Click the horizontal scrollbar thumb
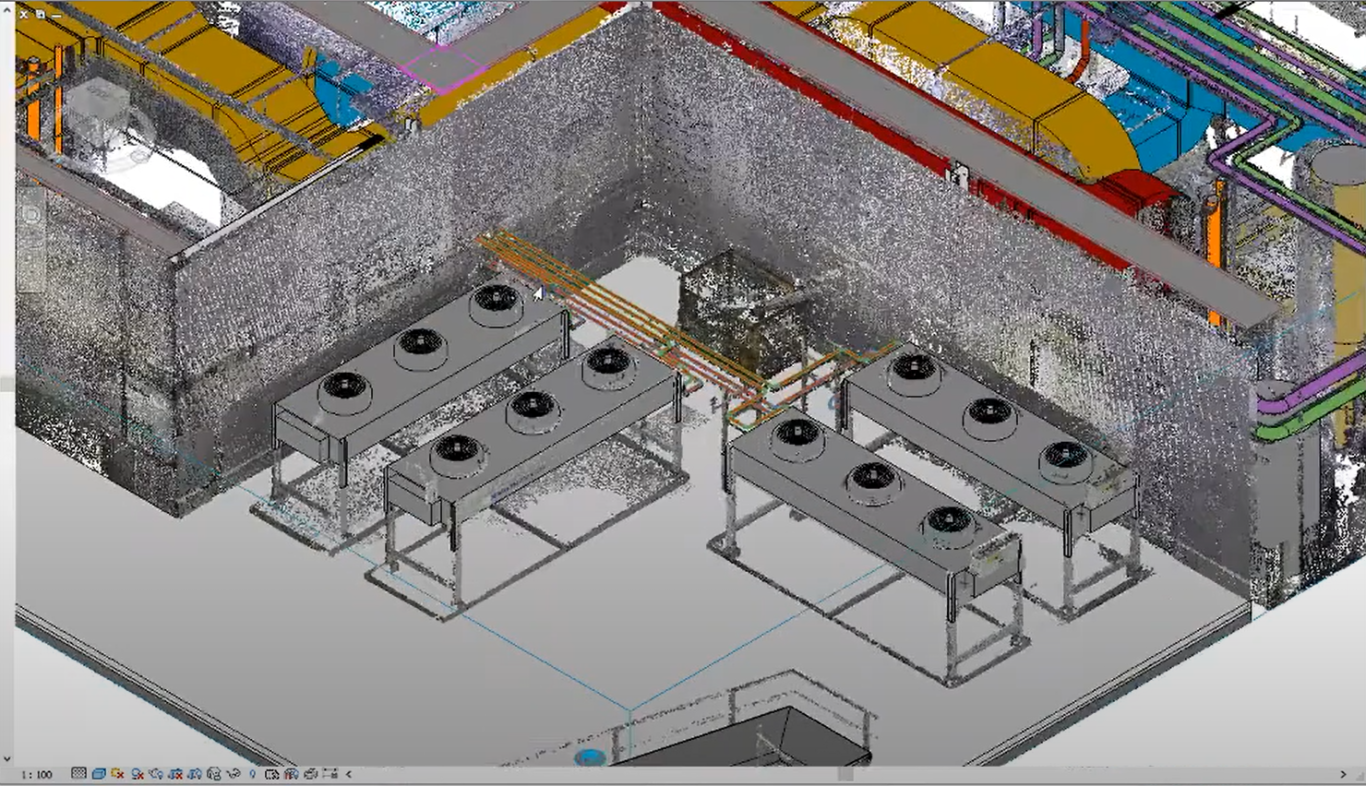Viewport: 1366px width, 786px height. (x=845, y=774)
